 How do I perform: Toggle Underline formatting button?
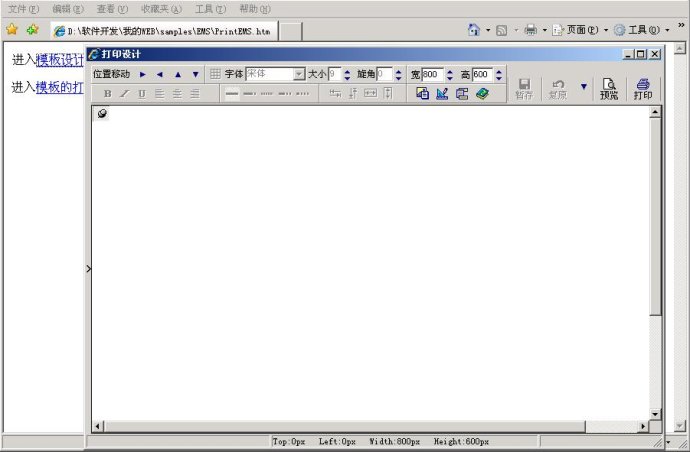point(141,94)
